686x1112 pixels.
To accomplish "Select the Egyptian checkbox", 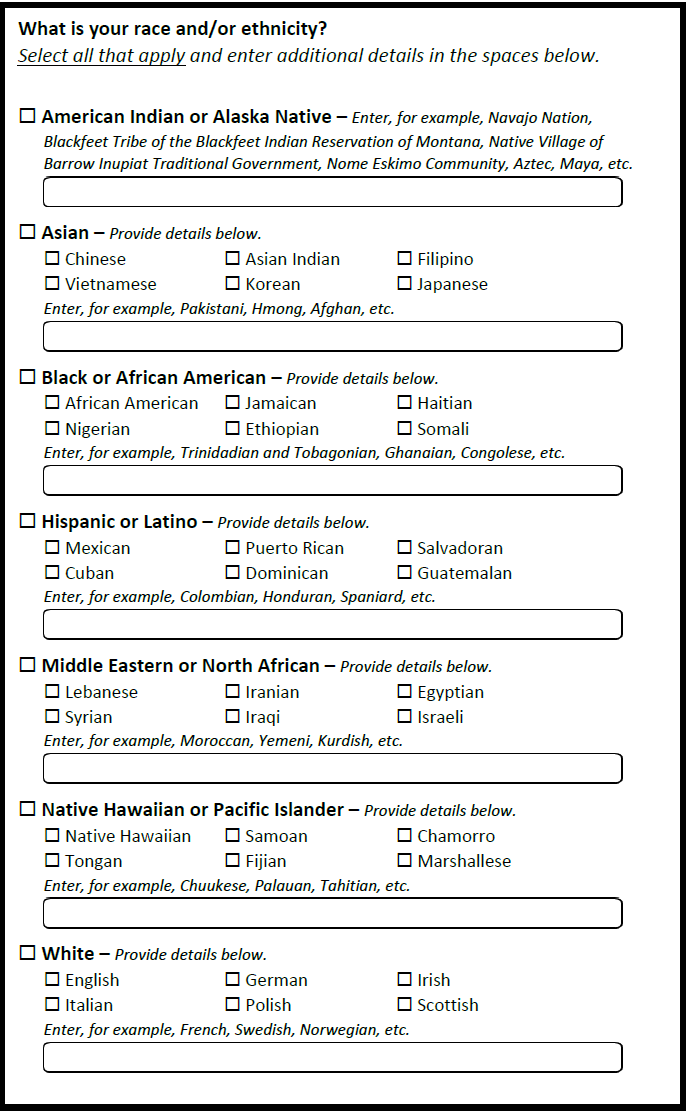I will pos(405,692).
